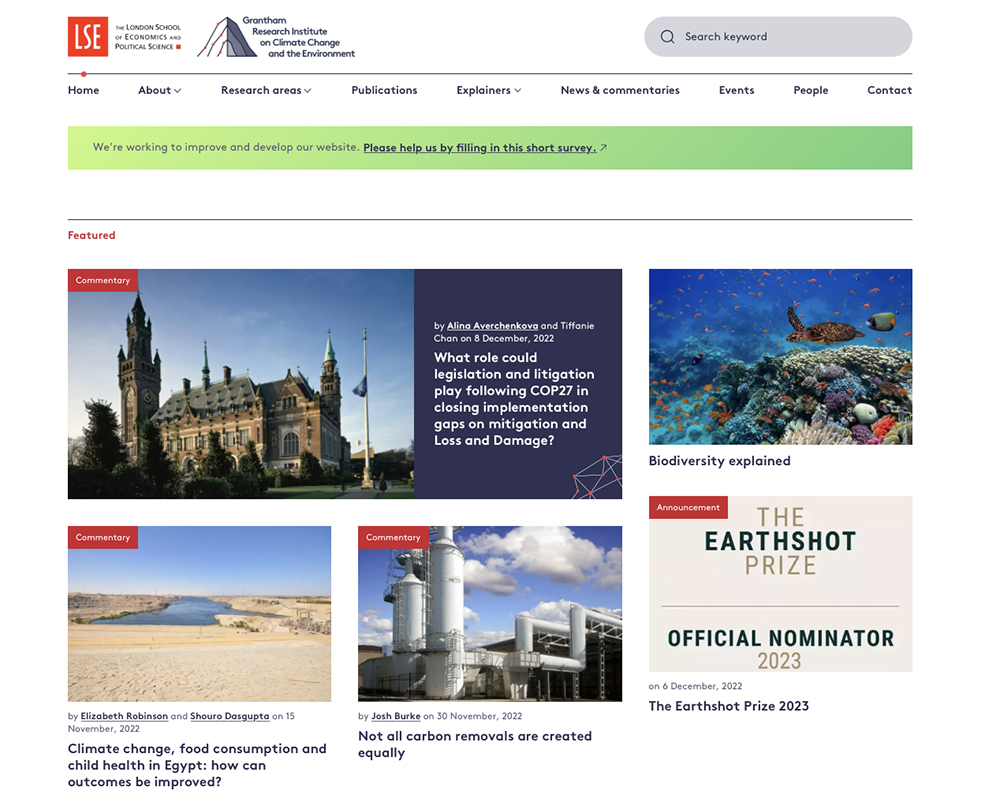The height and width of the screenshot is (802, 1000).
Task: Click the Grantham Research Institute logo
Action: 276,37
